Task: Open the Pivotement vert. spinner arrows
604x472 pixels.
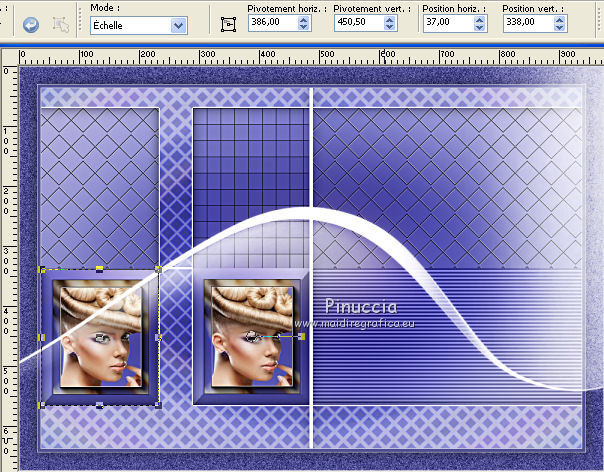Action: pyautogui.click(x=390, y=23)
